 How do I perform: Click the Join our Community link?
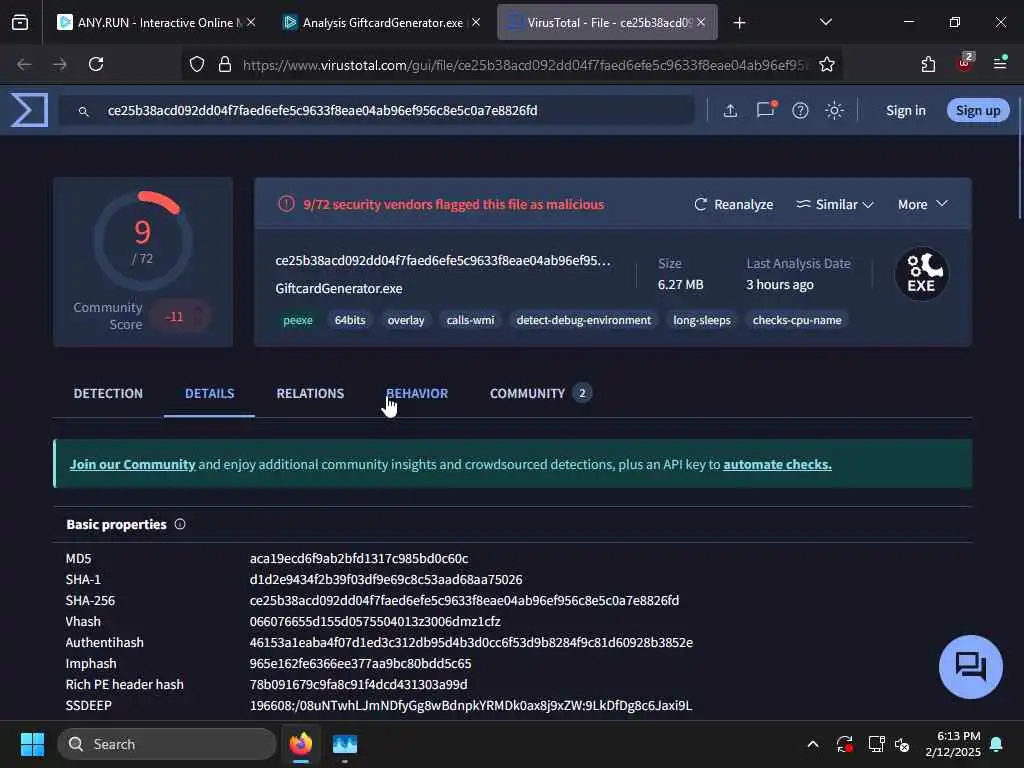(x=133, y=464)
